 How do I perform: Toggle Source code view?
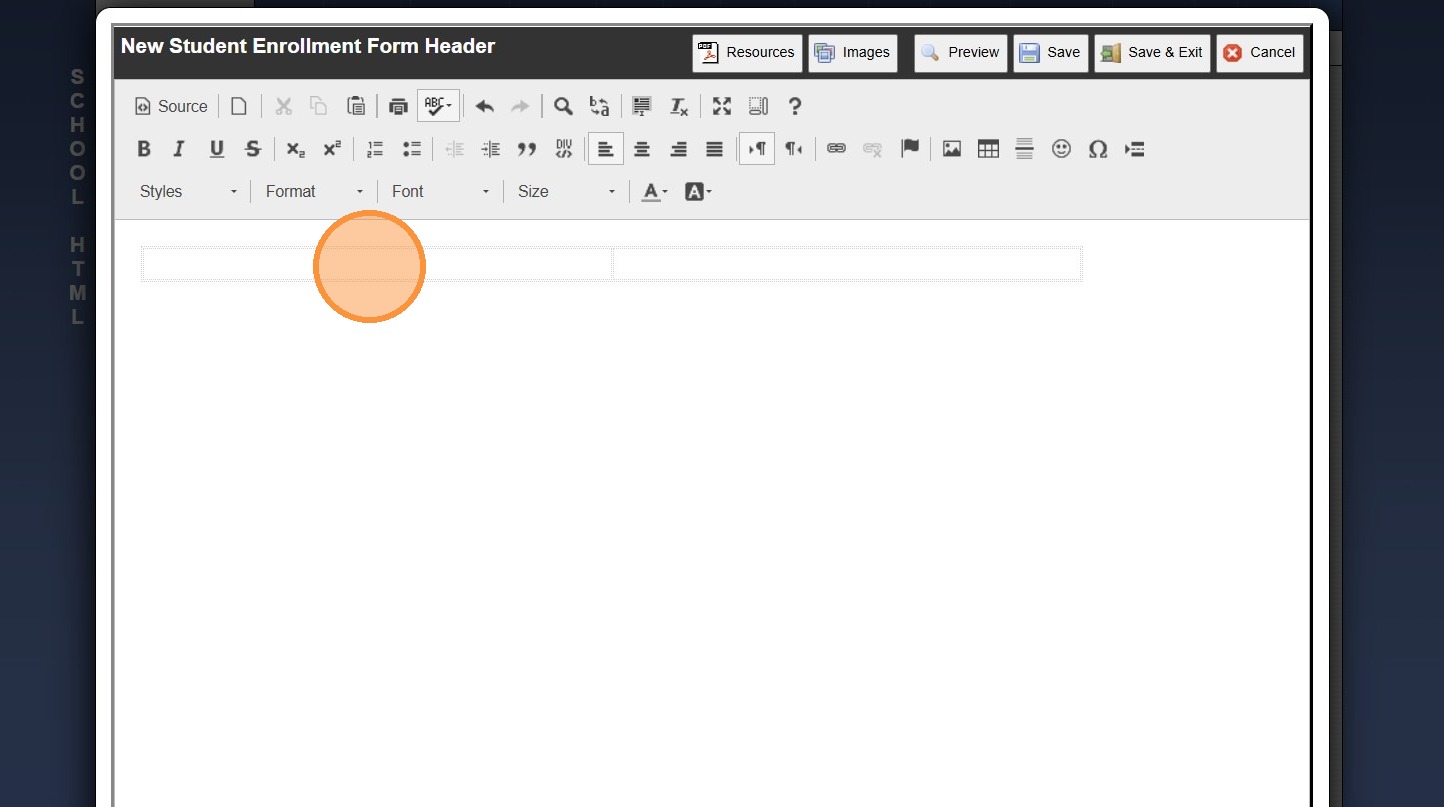(171, 106)
